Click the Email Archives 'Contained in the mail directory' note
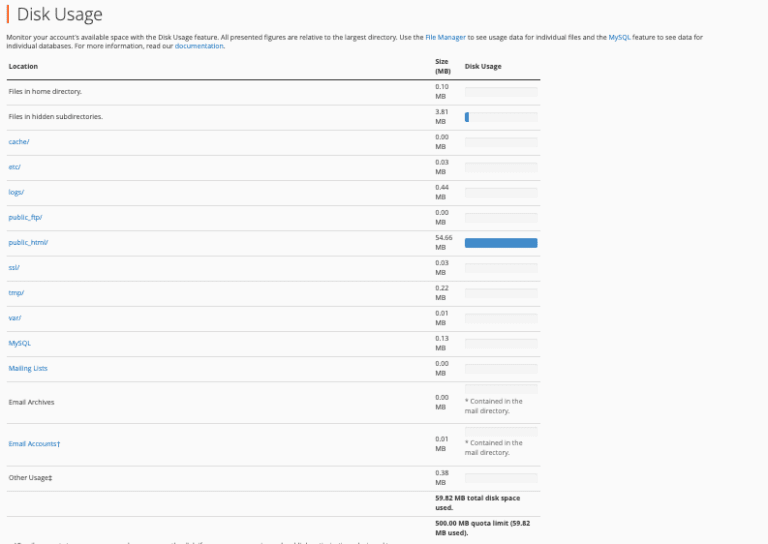 (x=494, y=406)
